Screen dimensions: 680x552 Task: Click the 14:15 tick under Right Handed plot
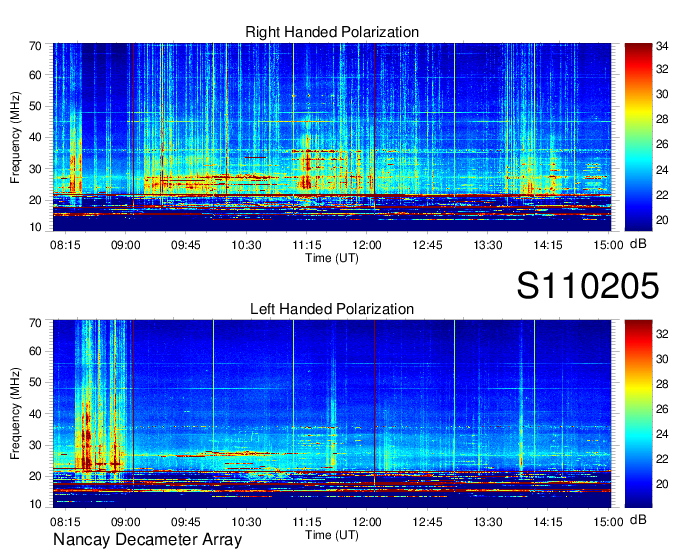(x=548, y=245)
